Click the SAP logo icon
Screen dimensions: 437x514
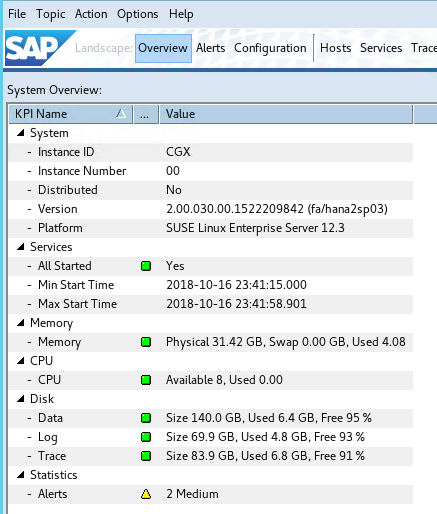39,48
